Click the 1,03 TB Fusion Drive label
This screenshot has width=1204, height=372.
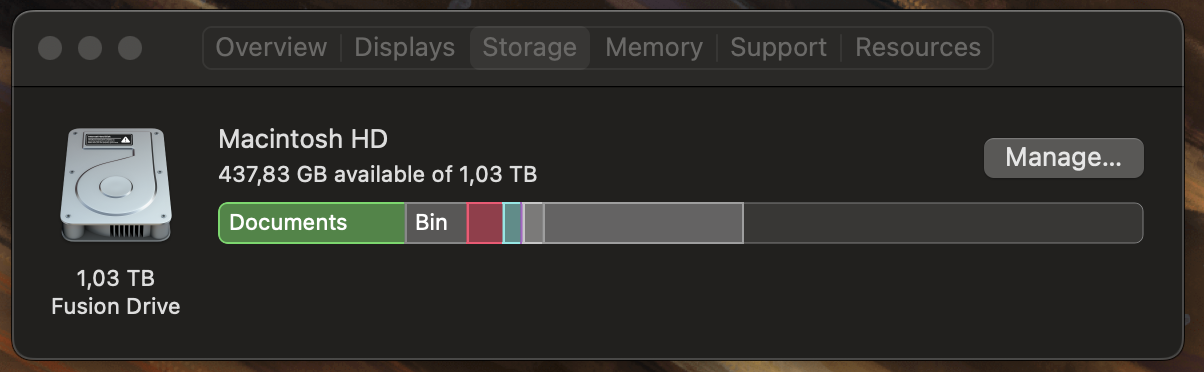click(x=116, y=292)
